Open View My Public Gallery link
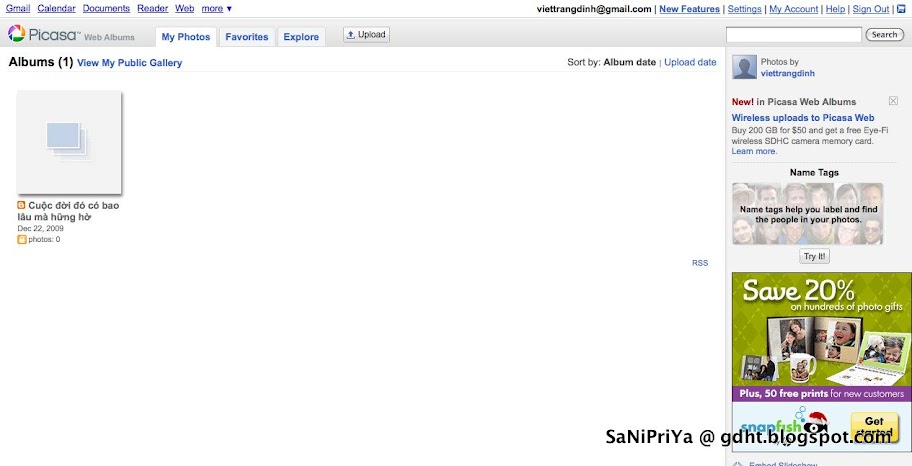Image resolution: width=912 pixels, height=466 pixels. pos(129,63)
